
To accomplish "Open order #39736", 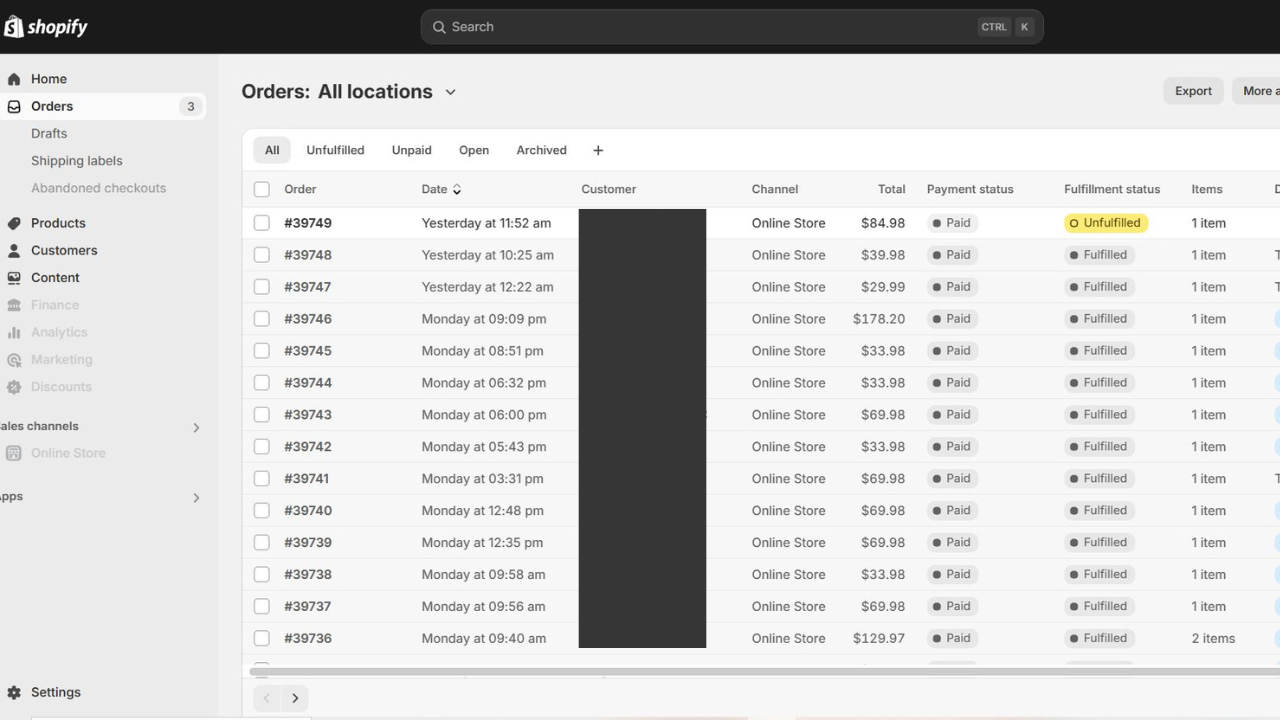I will [308, 638].
